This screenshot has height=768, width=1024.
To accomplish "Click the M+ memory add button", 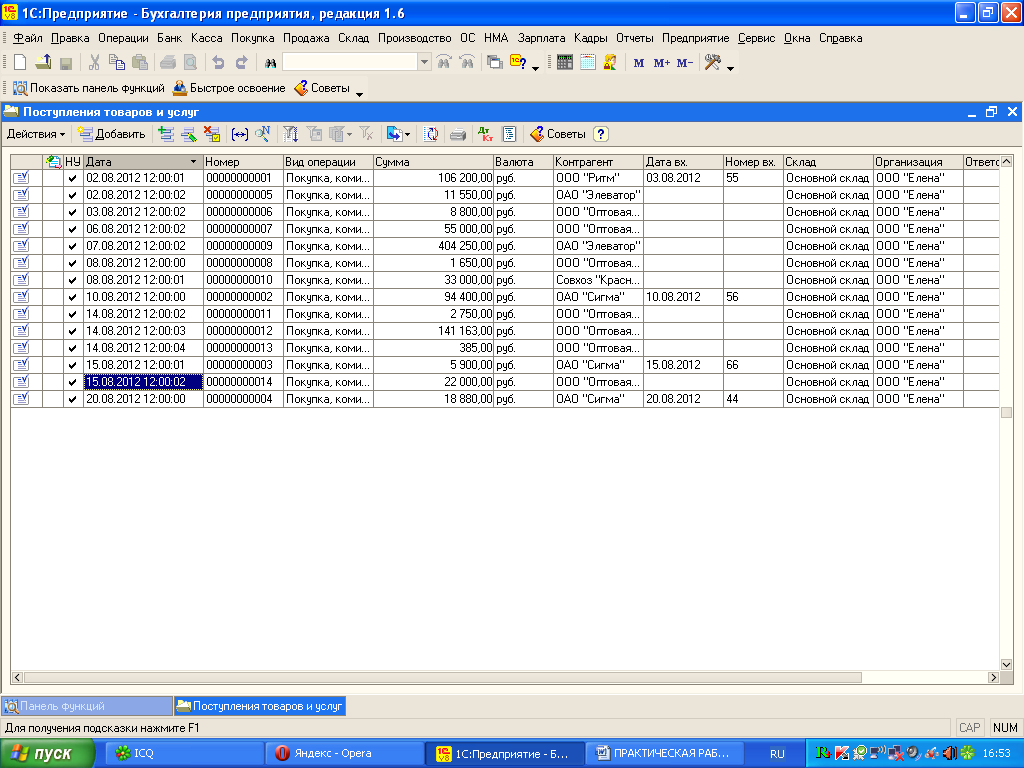I will coord(662,63).
